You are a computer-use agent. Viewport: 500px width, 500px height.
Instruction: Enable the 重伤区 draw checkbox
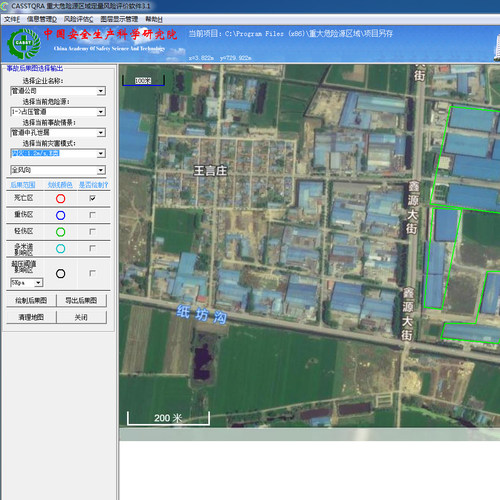(92, 215)
